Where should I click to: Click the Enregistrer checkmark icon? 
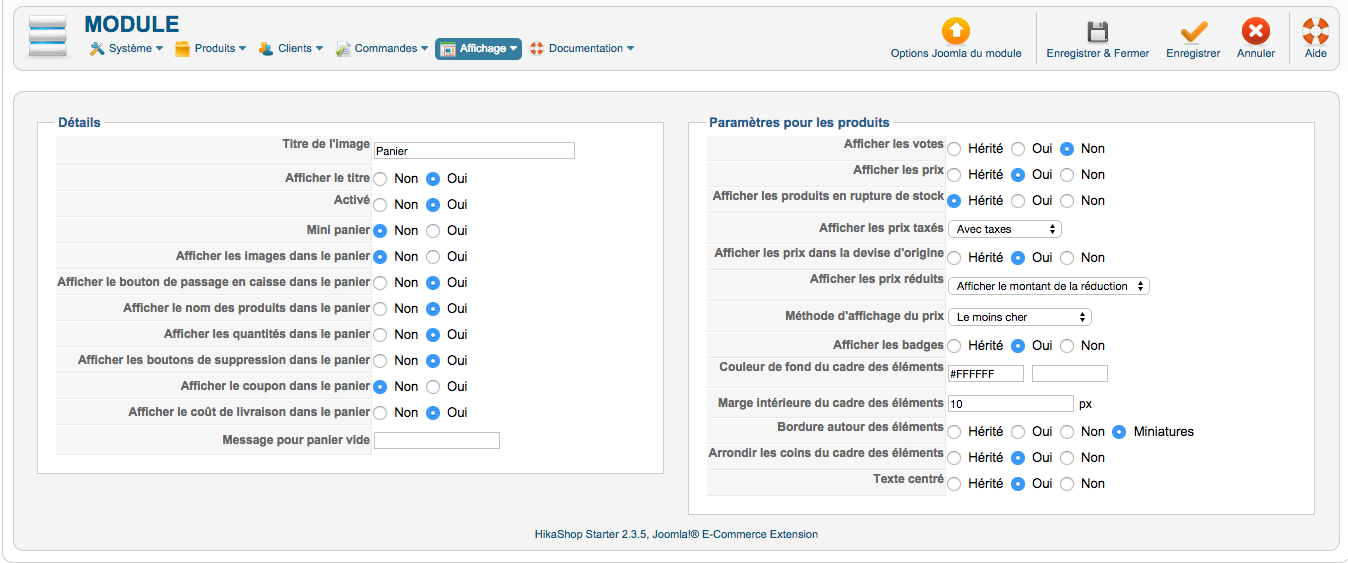pyautogui.click(x=1193, y=31)
